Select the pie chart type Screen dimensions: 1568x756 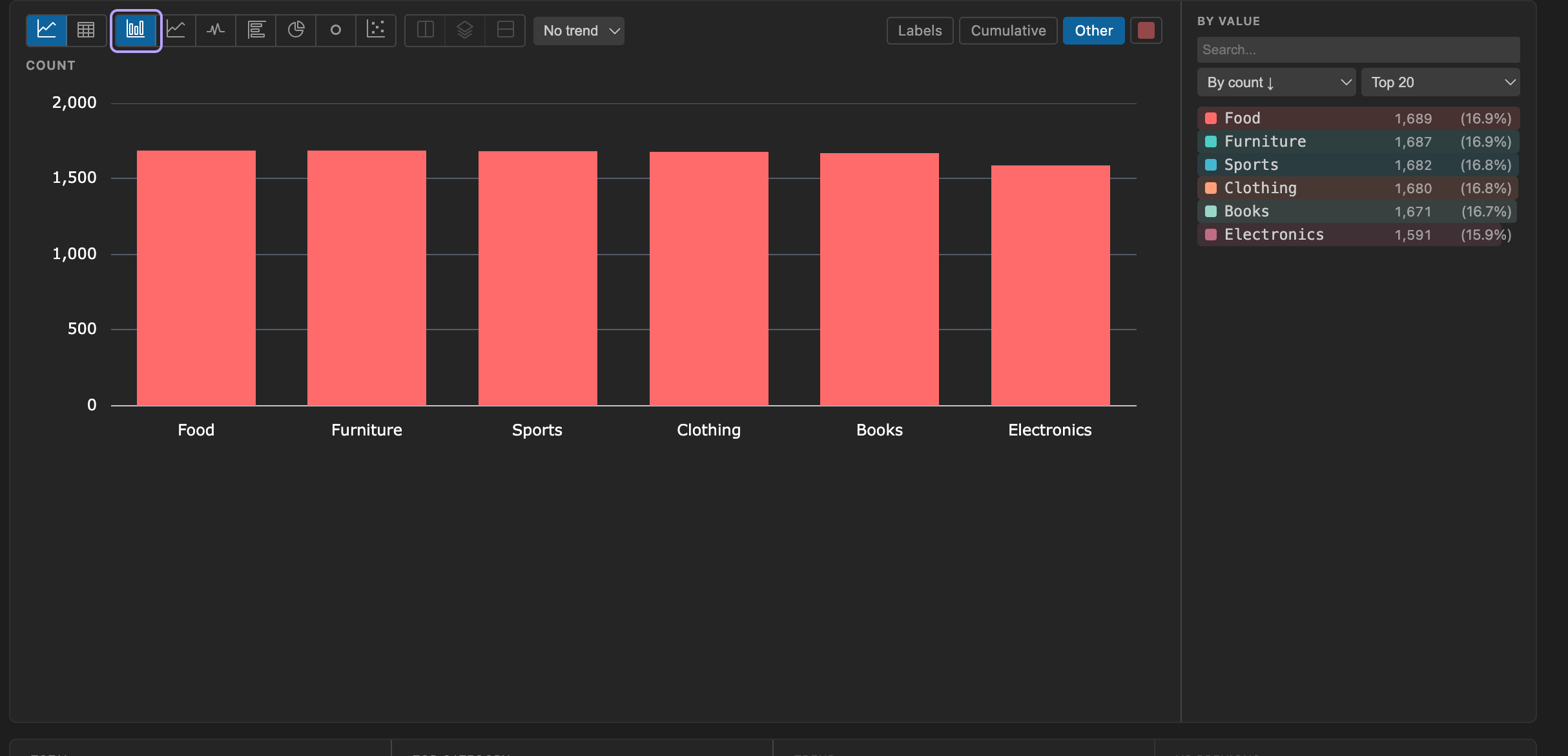(x=296, y=30)
